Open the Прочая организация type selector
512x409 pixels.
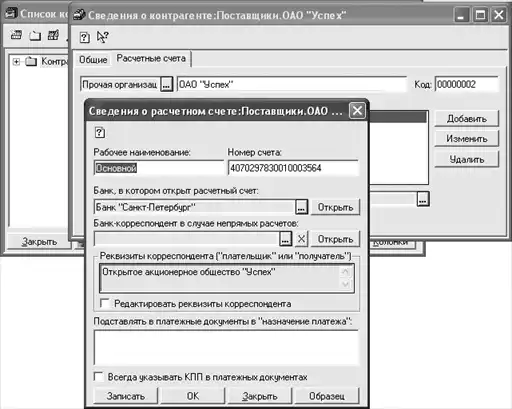tap(166, 85)
